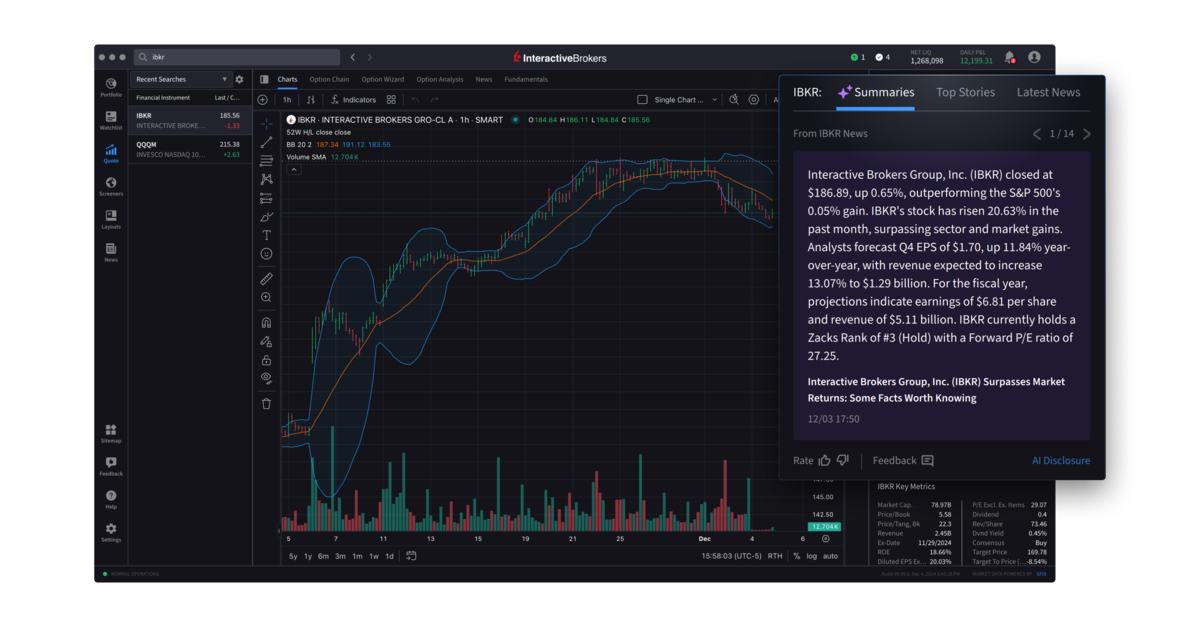Switch to the Fundamentals tab
This screenshot has width=1200, height=627.
click(526, 79)
